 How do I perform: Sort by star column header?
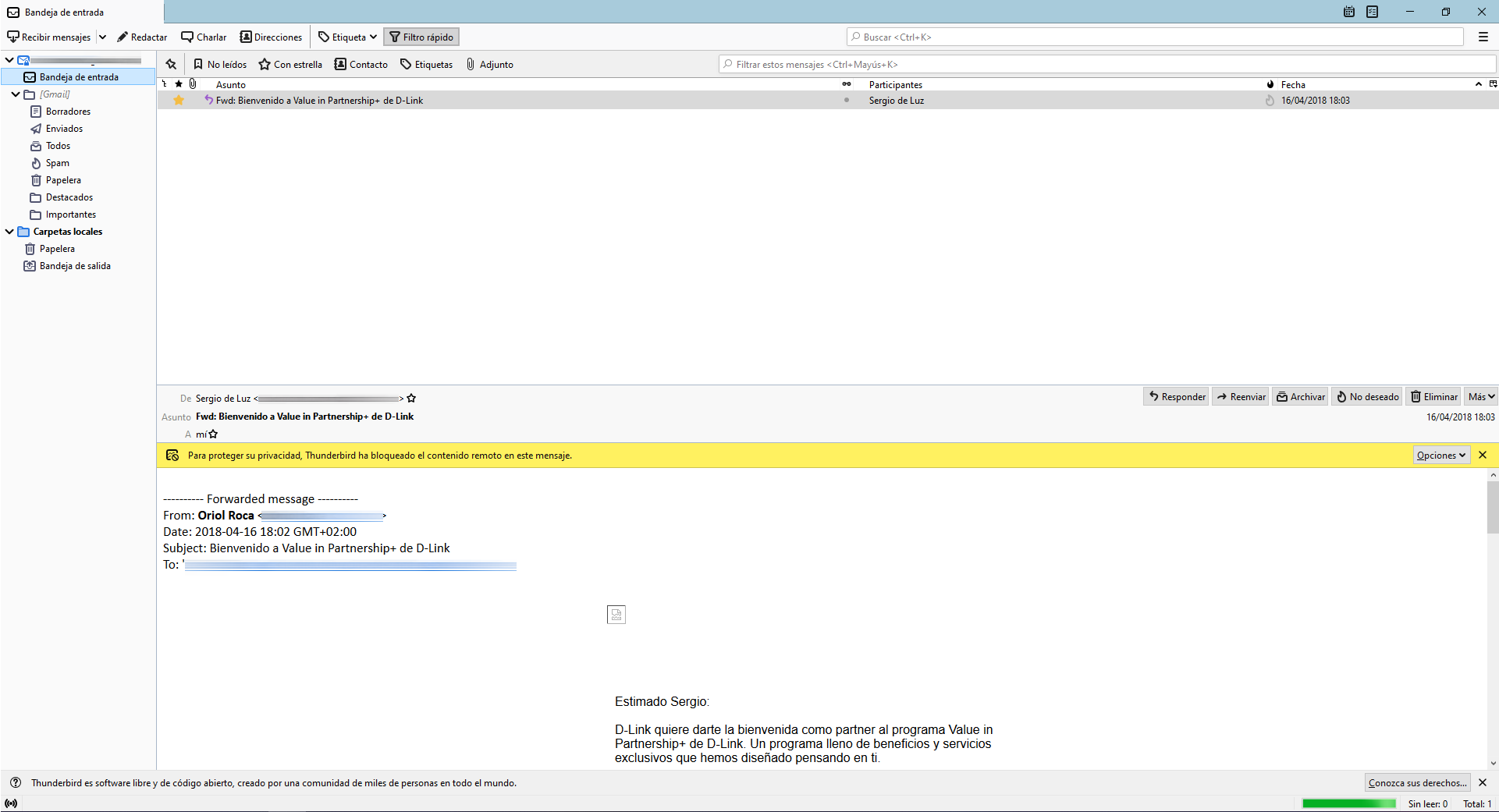[179, 83]
